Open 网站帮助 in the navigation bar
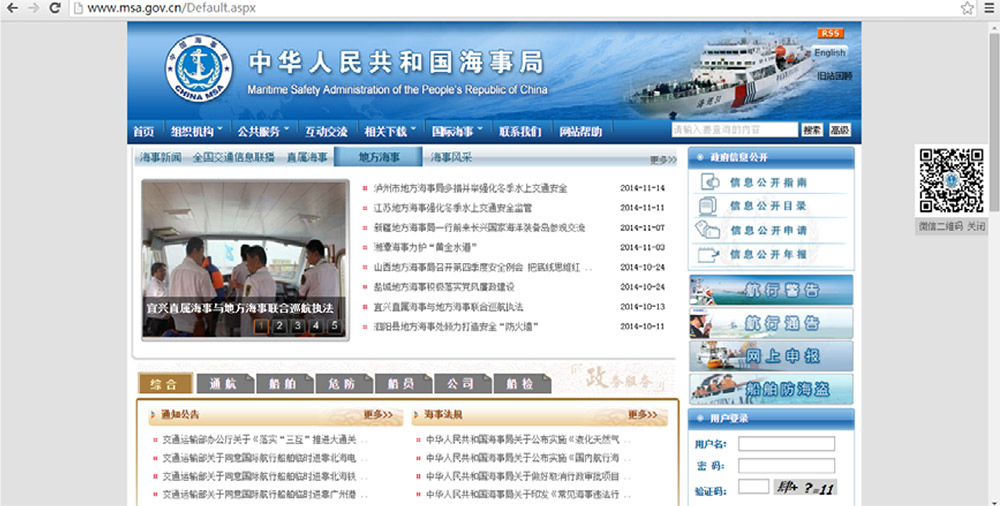The height and width of the screenshot is (506, 1000). [x=580, y=131]
